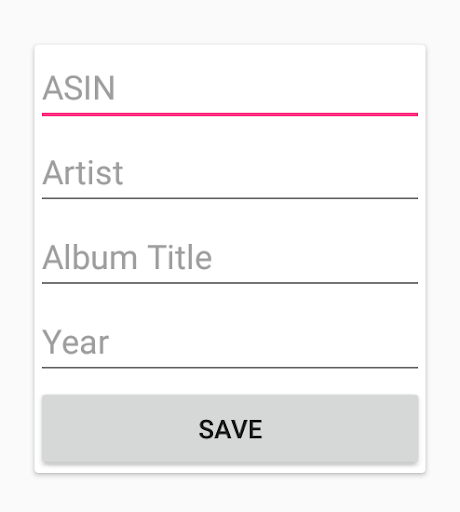460x512 pixels.
Task: Submit the album form with SAVE
Action: point(230,429)
